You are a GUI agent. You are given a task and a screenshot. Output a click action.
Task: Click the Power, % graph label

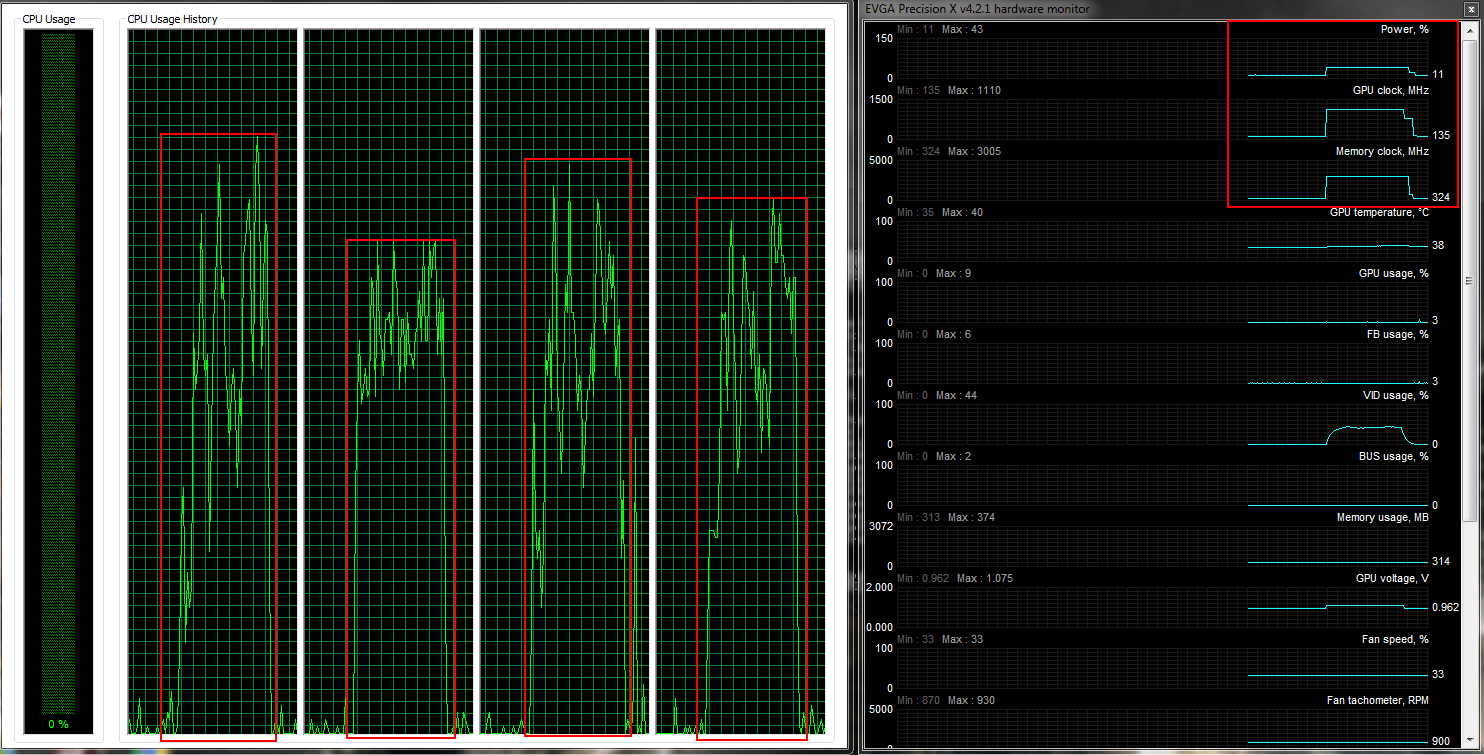coord(1404,29)
